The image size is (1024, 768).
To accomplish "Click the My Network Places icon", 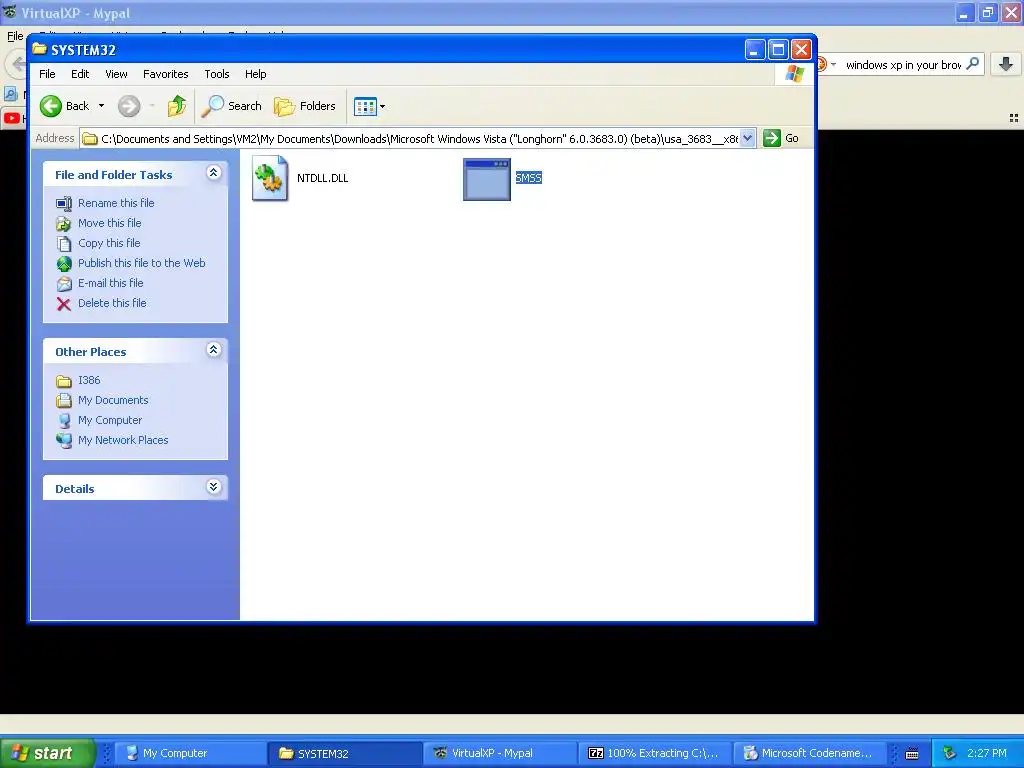I will [63, 441].
